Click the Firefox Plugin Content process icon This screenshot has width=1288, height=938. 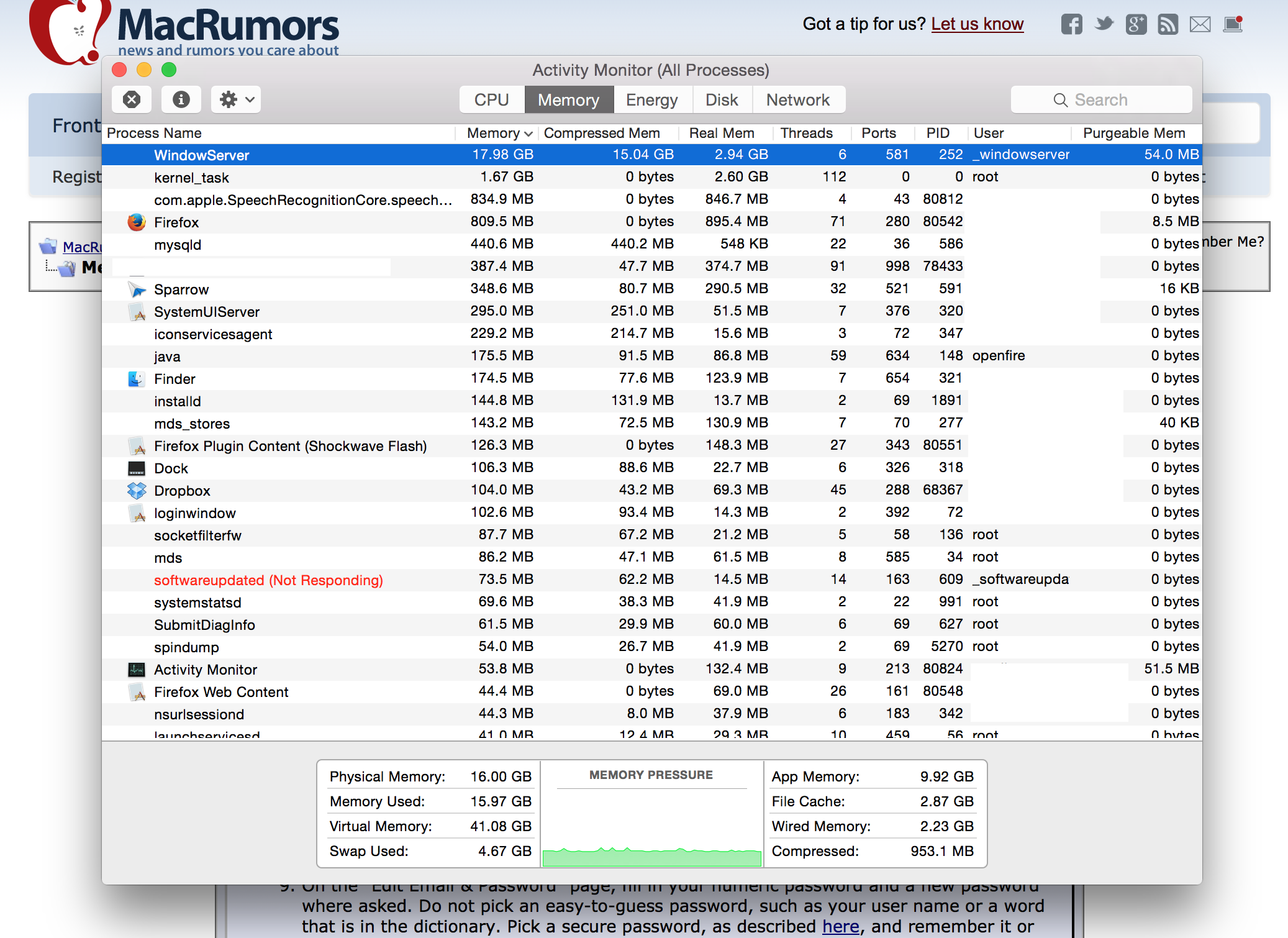[x=137, y=445]
